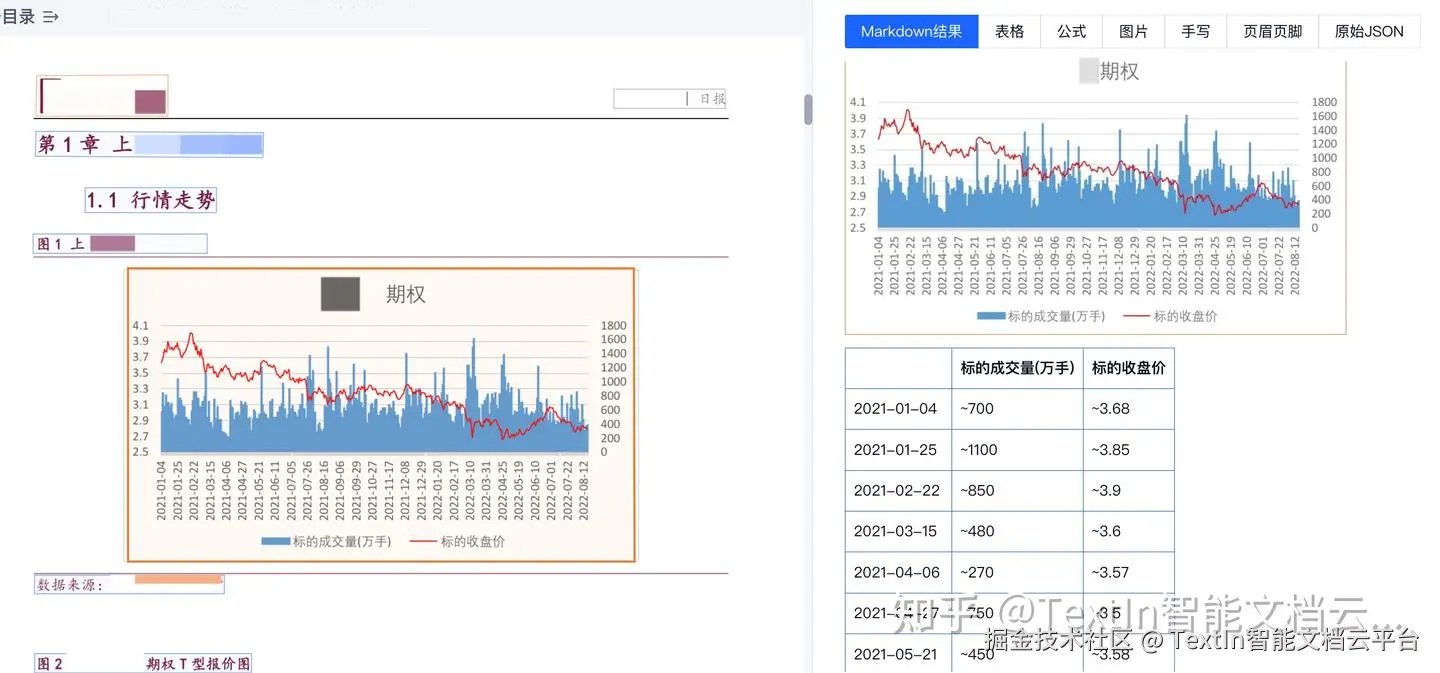Open the 公式 tab
This screenshot has height=673, width=1440.
pos(1071,31)
